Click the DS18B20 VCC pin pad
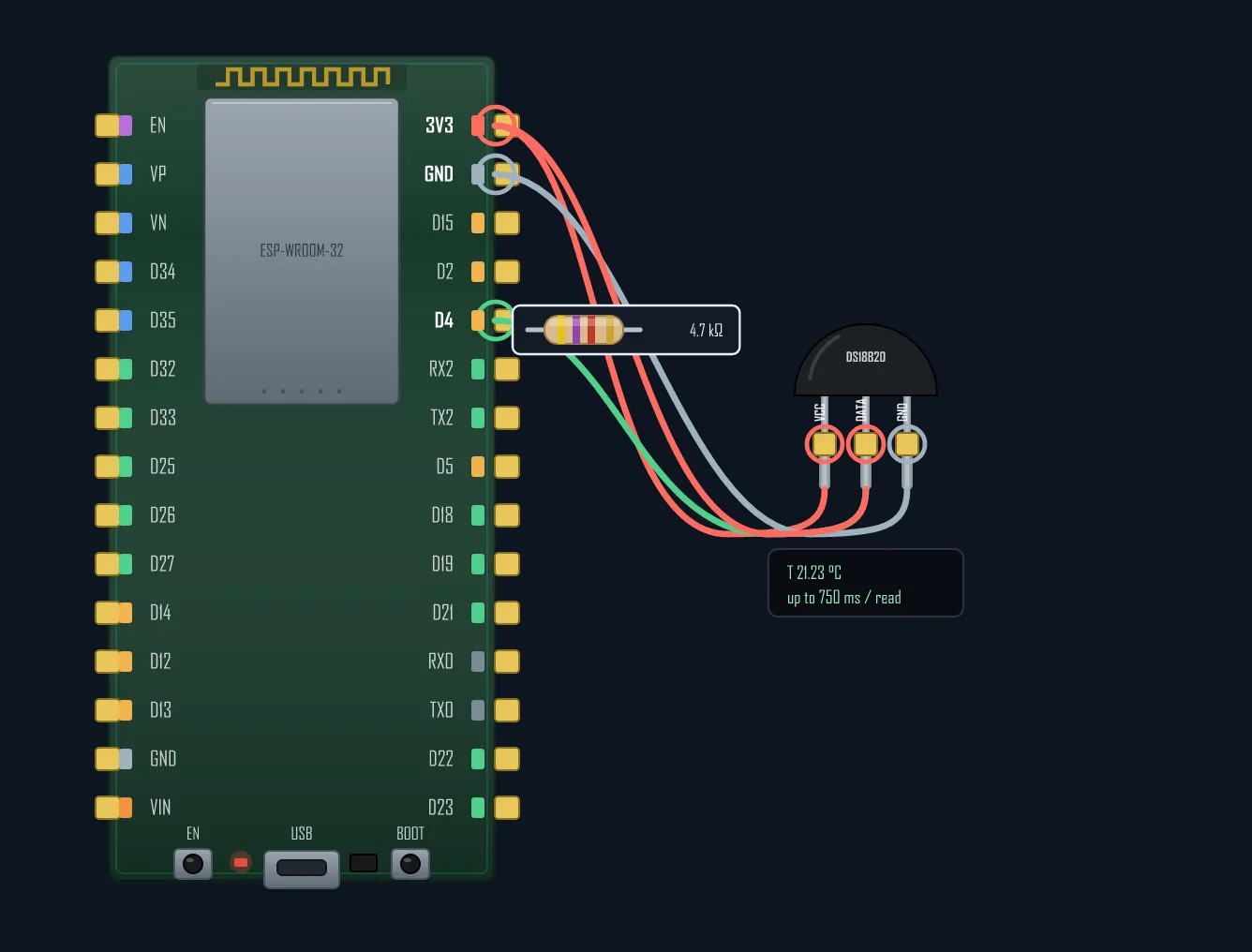This screenshot has height=952, width=1252. tap(825, 444)
